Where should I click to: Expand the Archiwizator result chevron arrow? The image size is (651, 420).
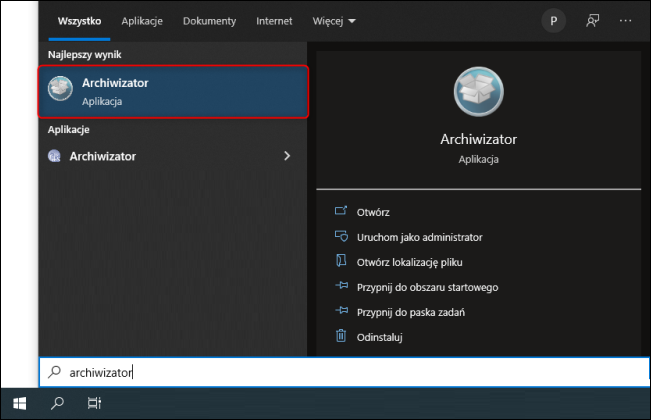coord(287,156)
